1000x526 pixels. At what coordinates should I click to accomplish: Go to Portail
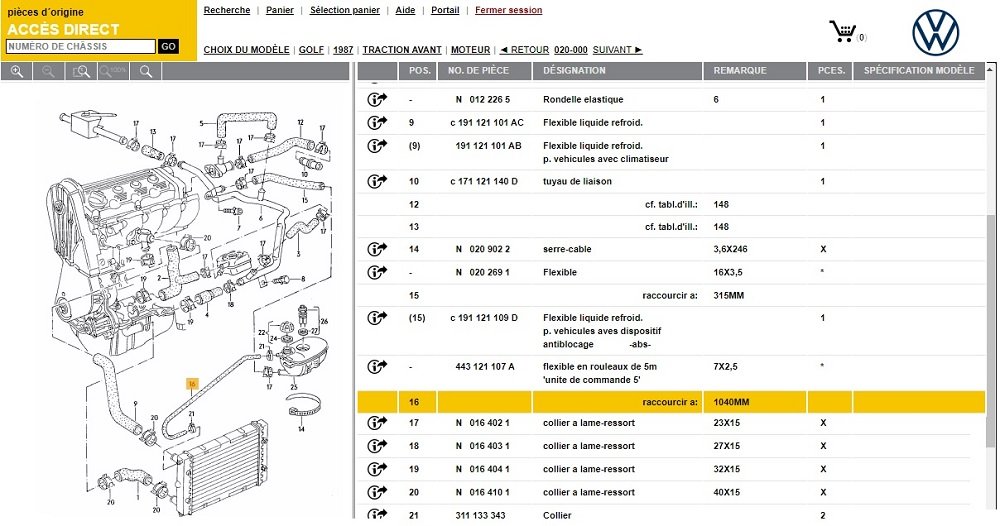pos(445,10)
